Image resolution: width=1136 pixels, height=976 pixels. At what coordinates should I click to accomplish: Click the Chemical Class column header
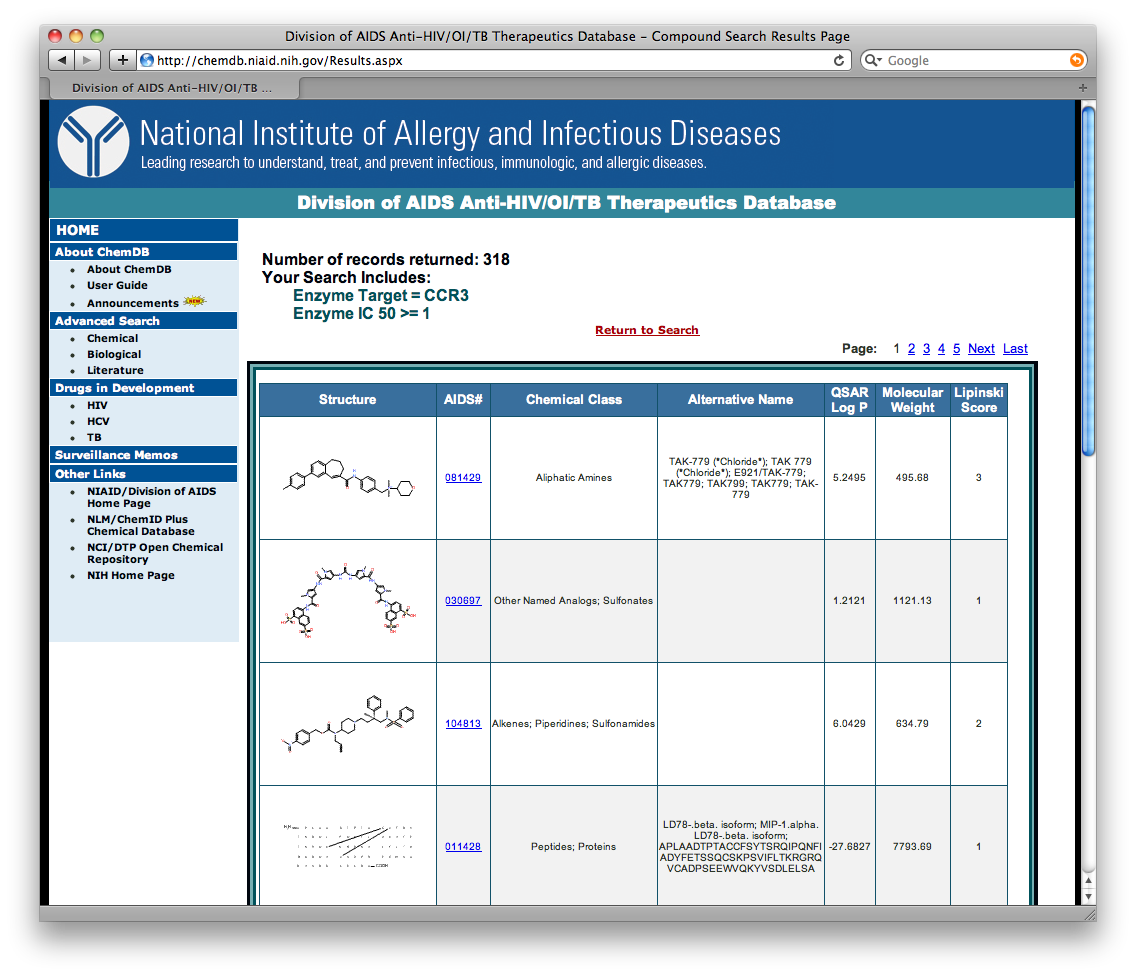pyautogui.click(x=574, y=400)
